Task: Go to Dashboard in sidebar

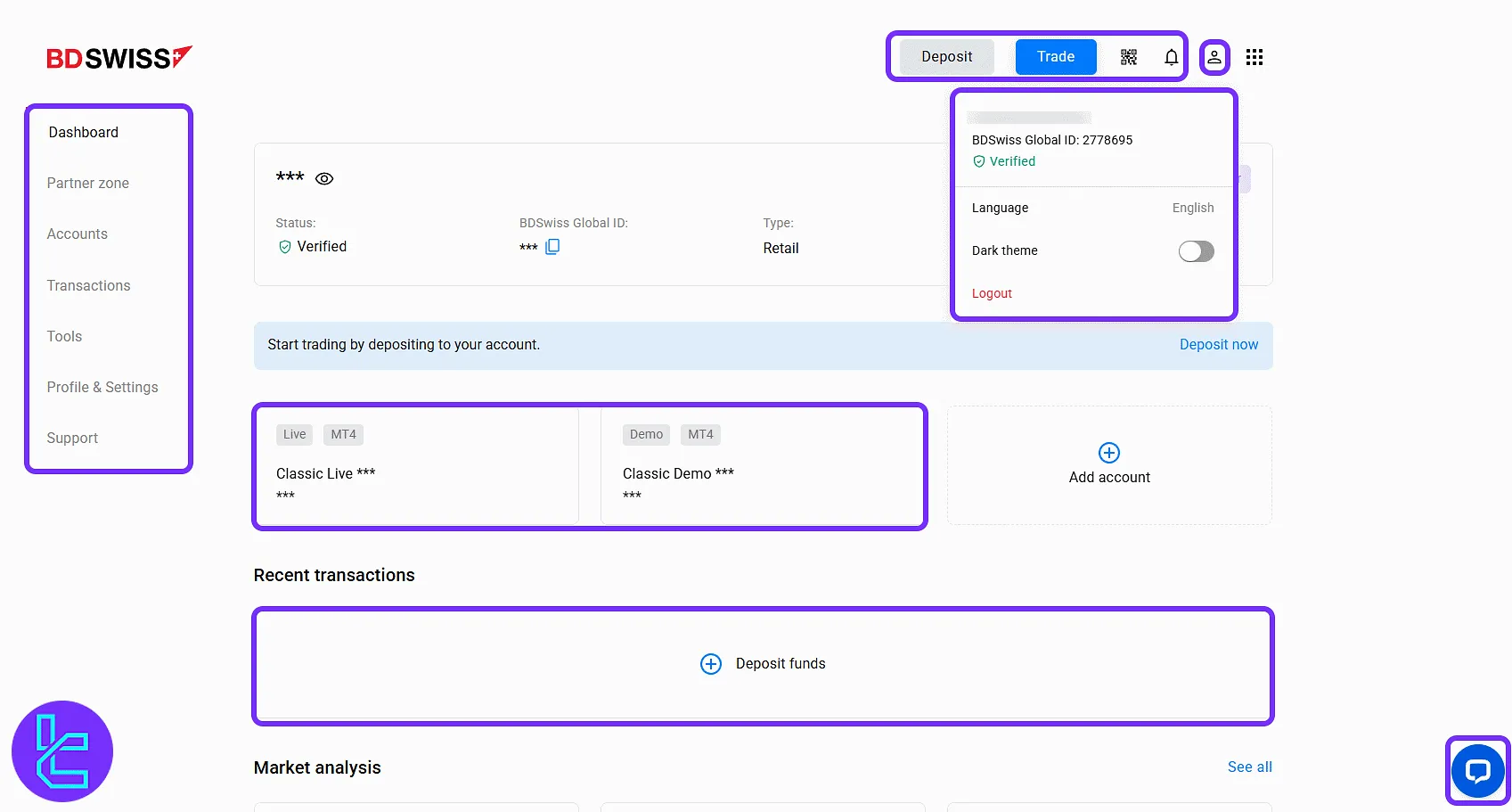Action: (x=84, y=133)
